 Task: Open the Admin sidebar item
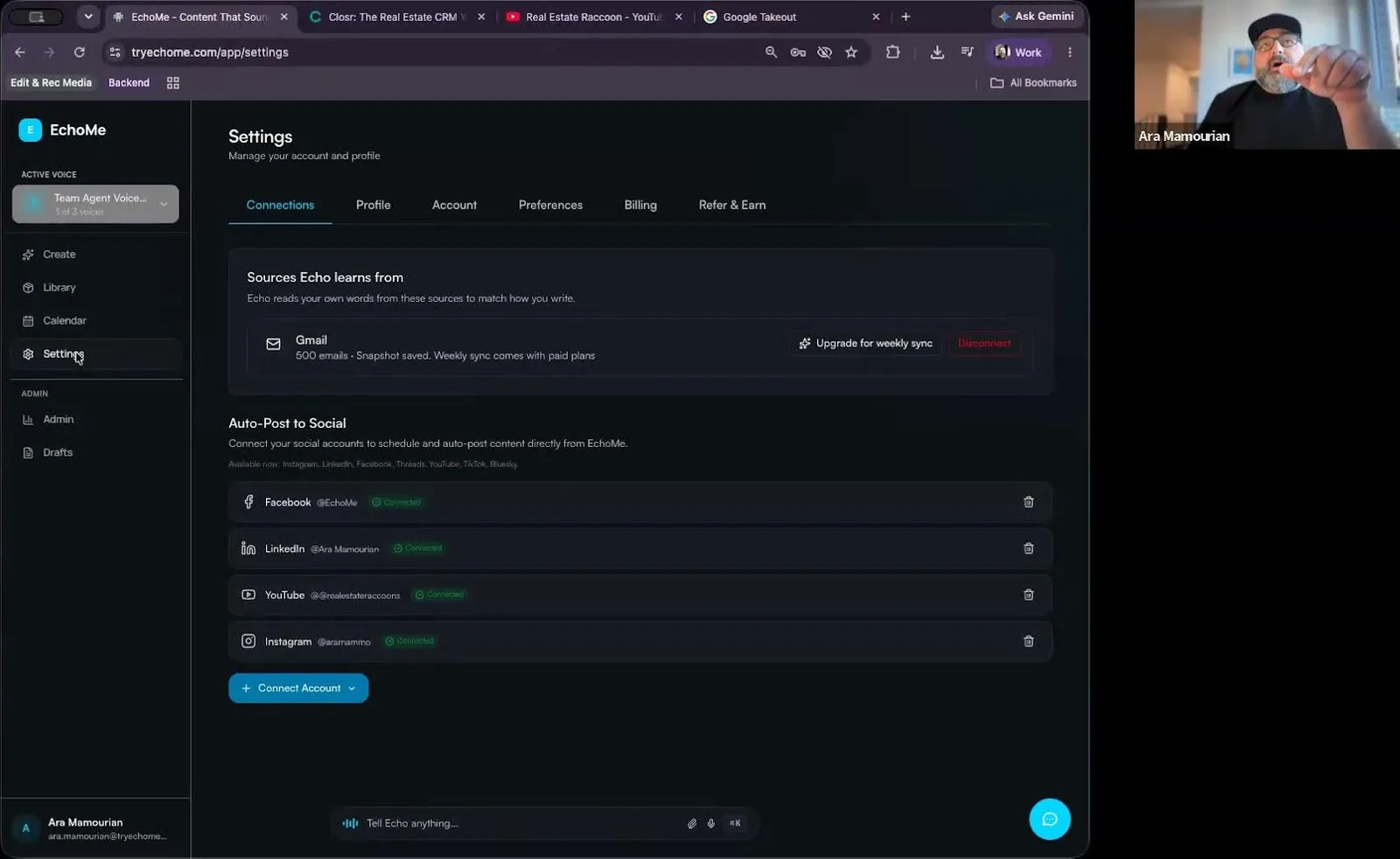point(95,419)
